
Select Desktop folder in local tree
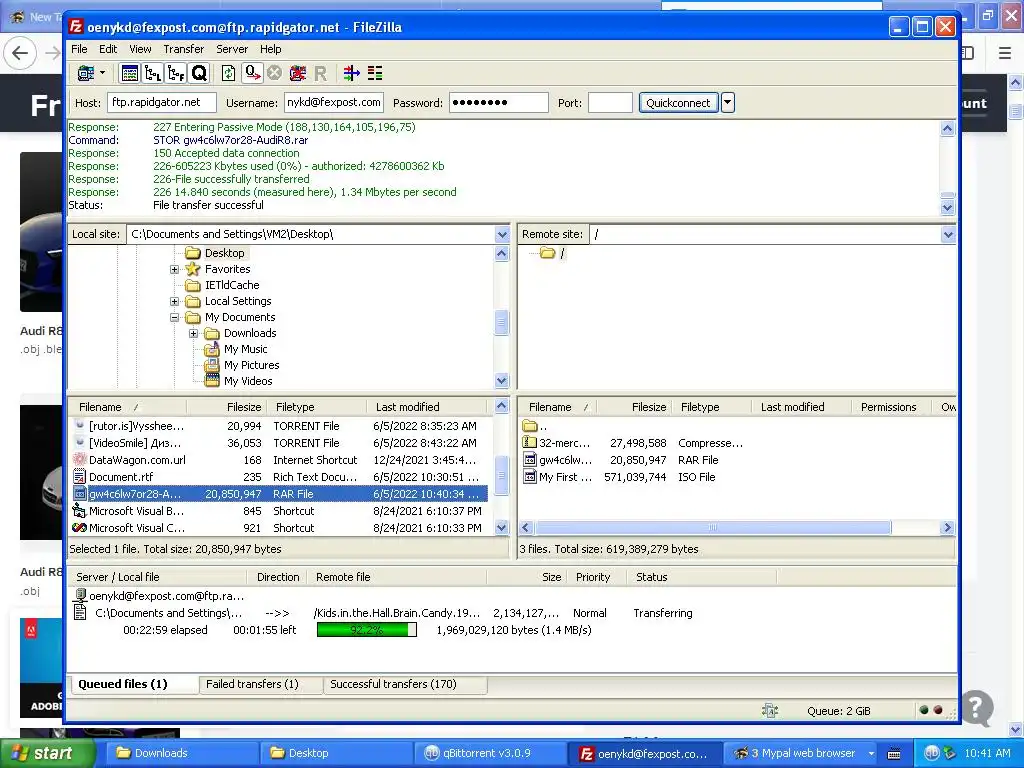(224, 253)
